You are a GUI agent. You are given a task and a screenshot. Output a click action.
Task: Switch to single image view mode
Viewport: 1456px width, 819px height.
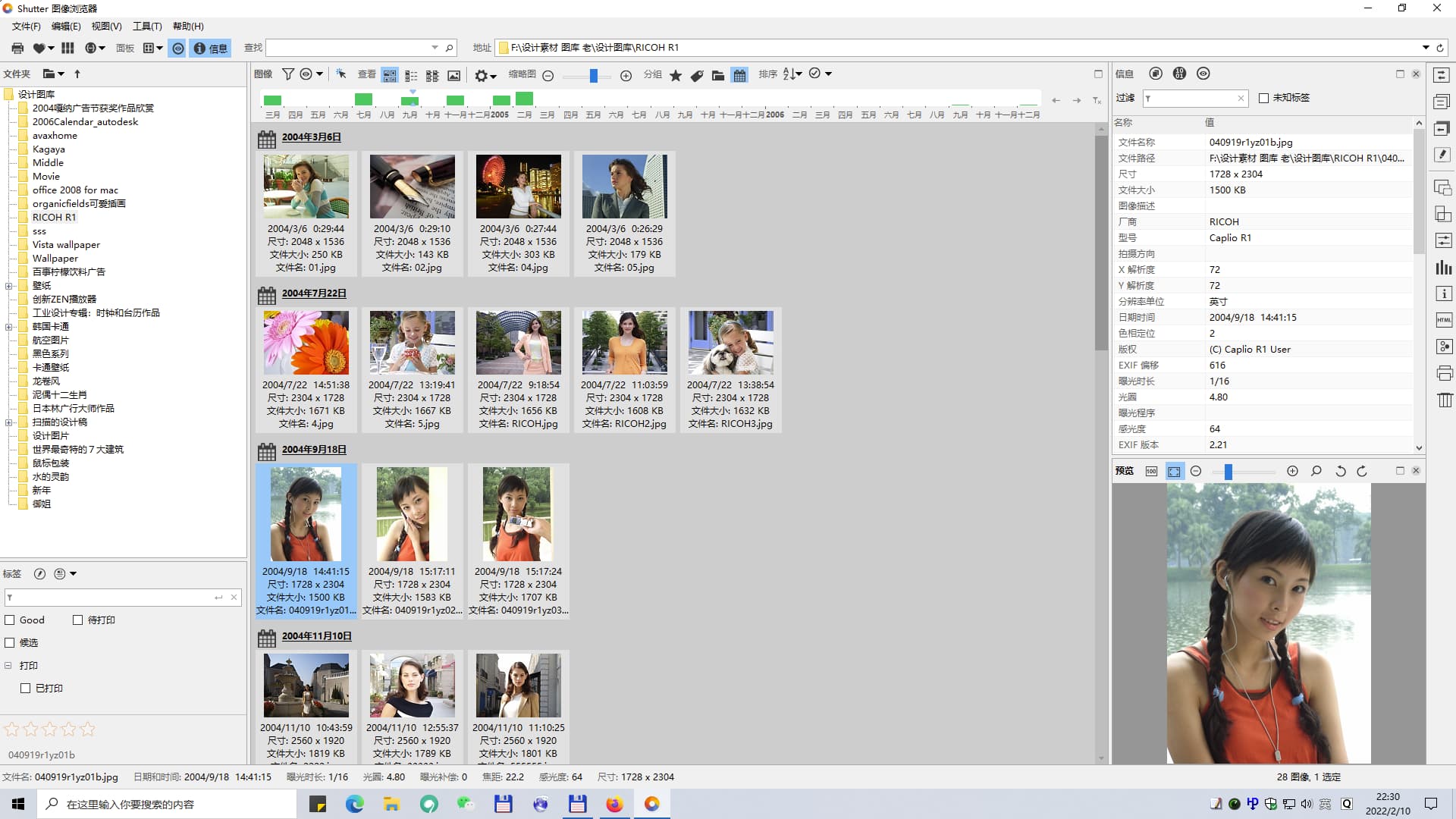click(453, 75)
